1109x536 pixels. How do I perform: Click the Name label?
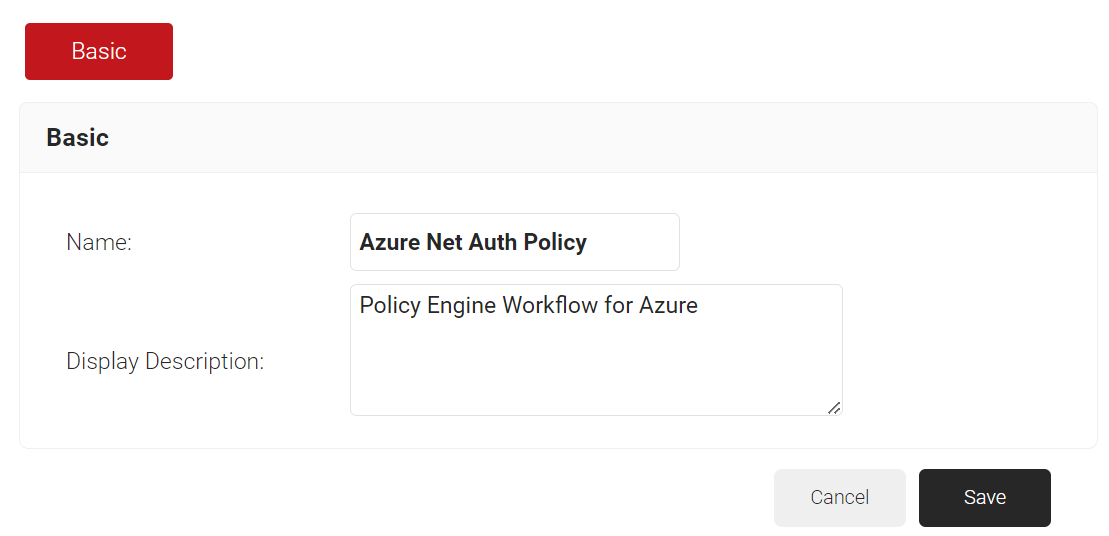coord(99,242)
